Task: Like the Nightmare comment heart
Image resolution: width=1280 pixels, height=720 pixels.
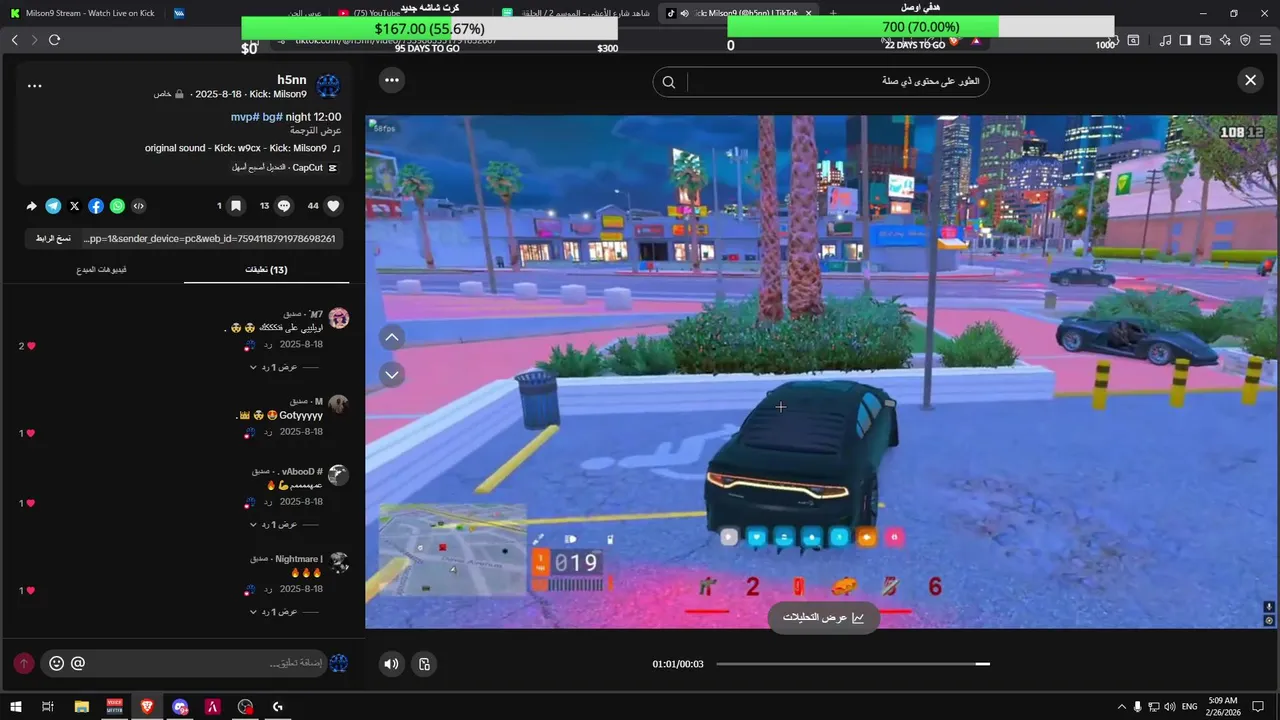Action: pyautogui.click(x=31, y=591)
